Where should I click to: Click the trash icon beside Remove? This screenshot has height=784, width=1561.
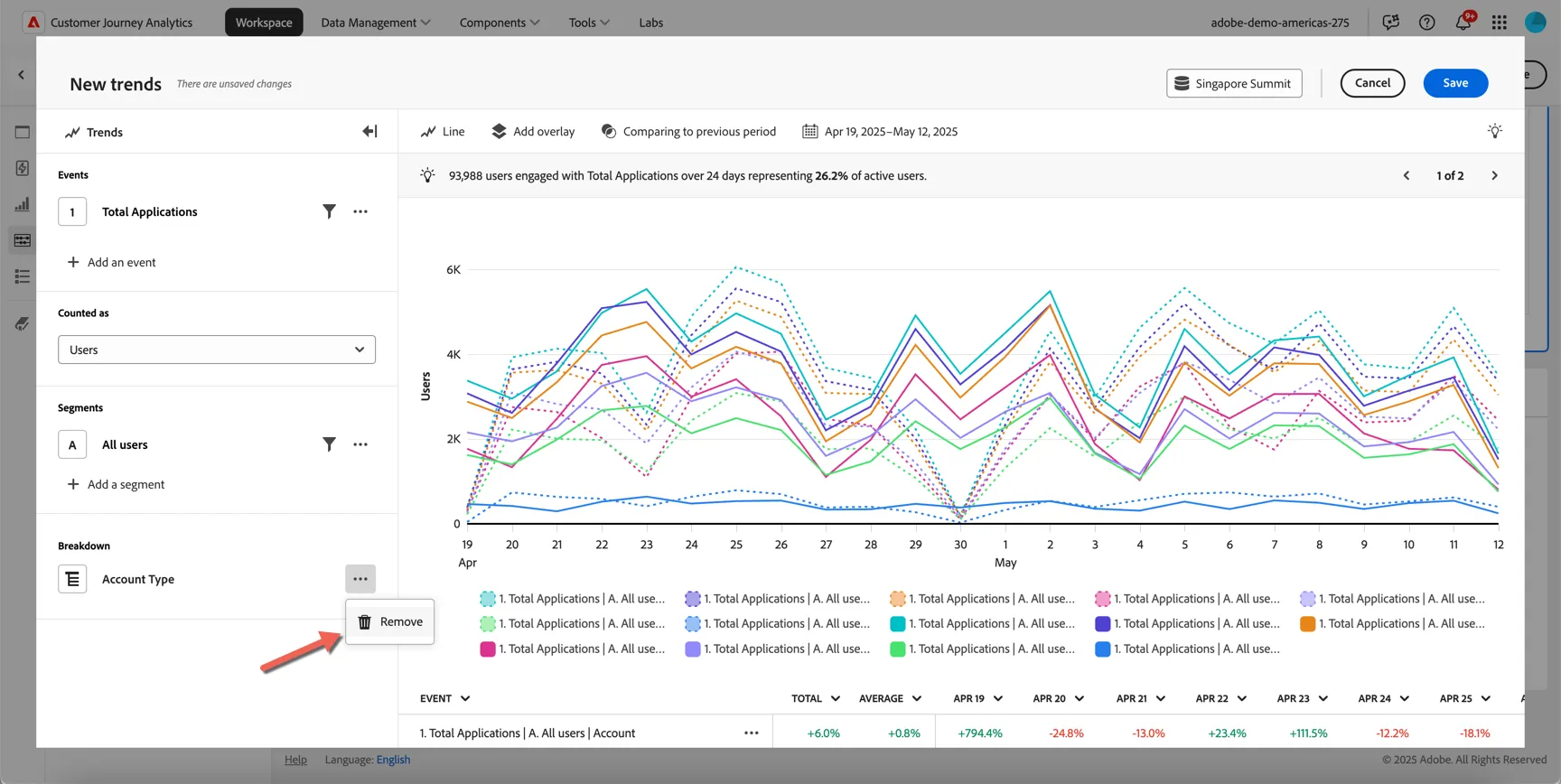[x=364, y=621]
